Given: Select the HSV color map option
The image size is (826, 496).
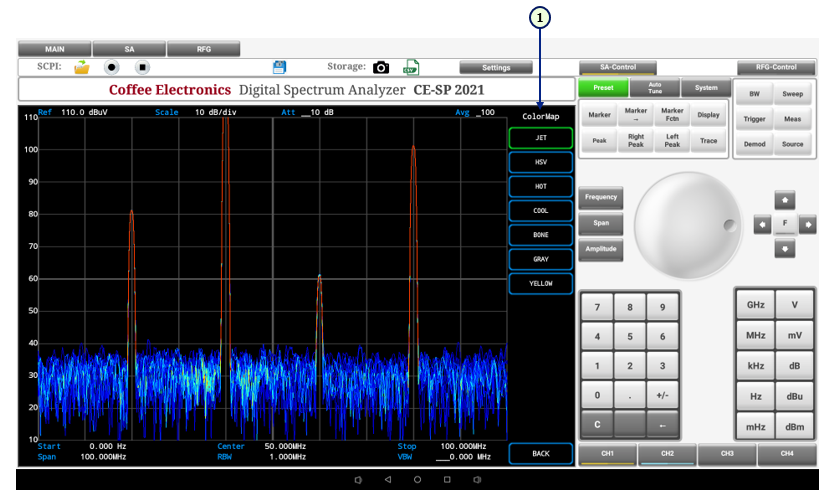Looking at the screenshot, I should [x=540, y=161].
